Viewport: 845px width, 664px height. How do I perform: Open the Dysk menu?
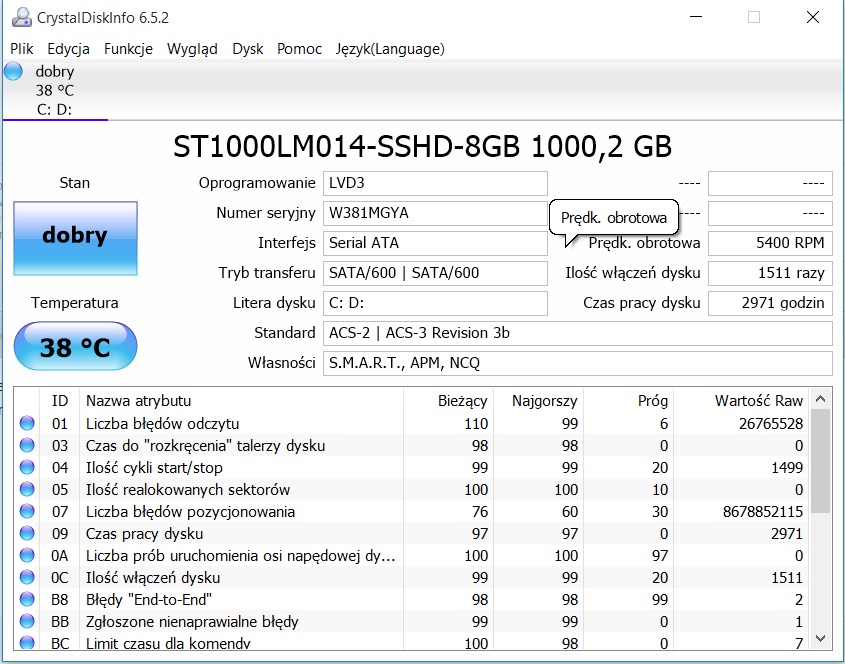(248, 49)
